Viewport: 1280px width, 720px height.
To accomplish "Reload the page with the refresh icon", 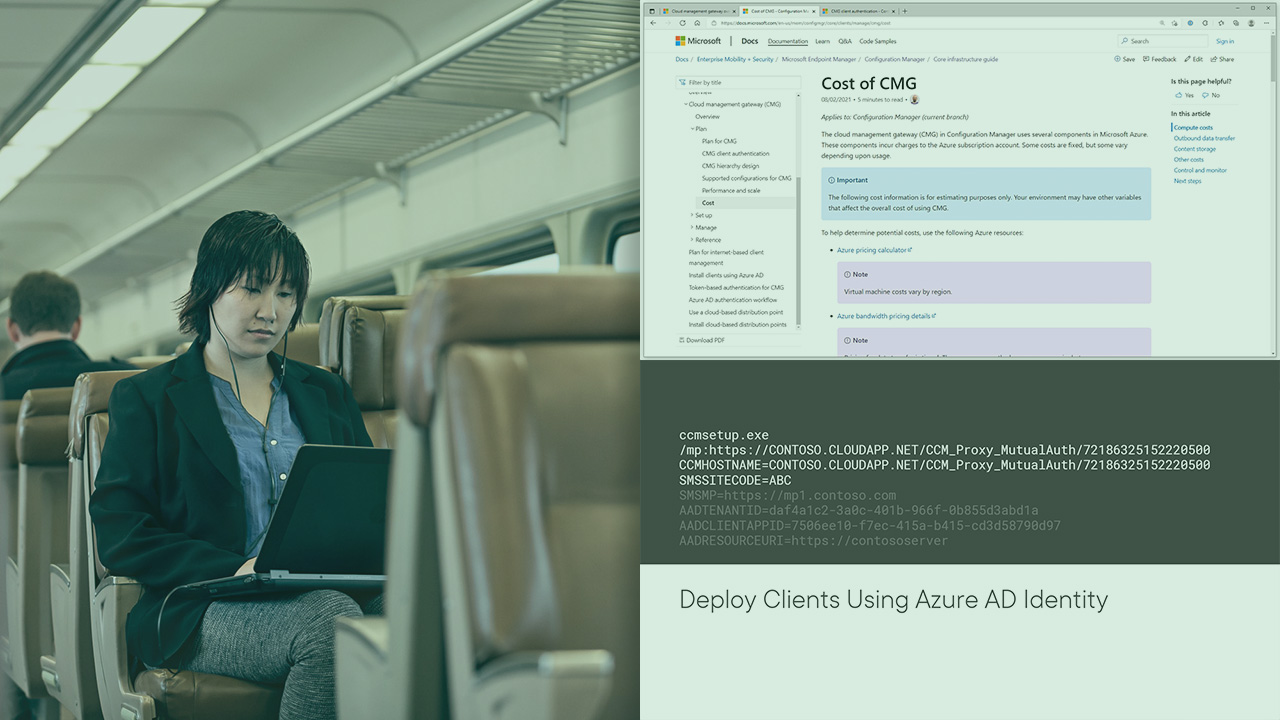I will (681, 23).
